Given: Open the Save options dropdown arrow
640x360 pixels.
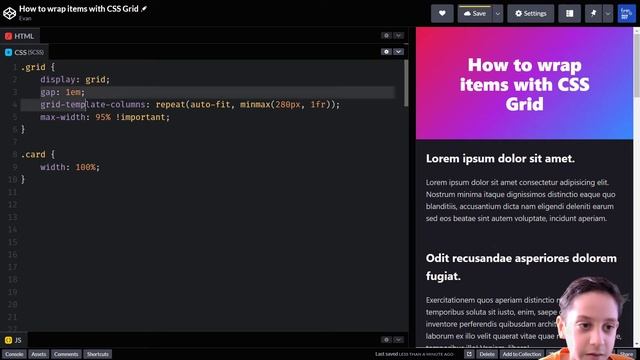Looking at the screenshot, I should pyautogui.click(x=498, y=13).
